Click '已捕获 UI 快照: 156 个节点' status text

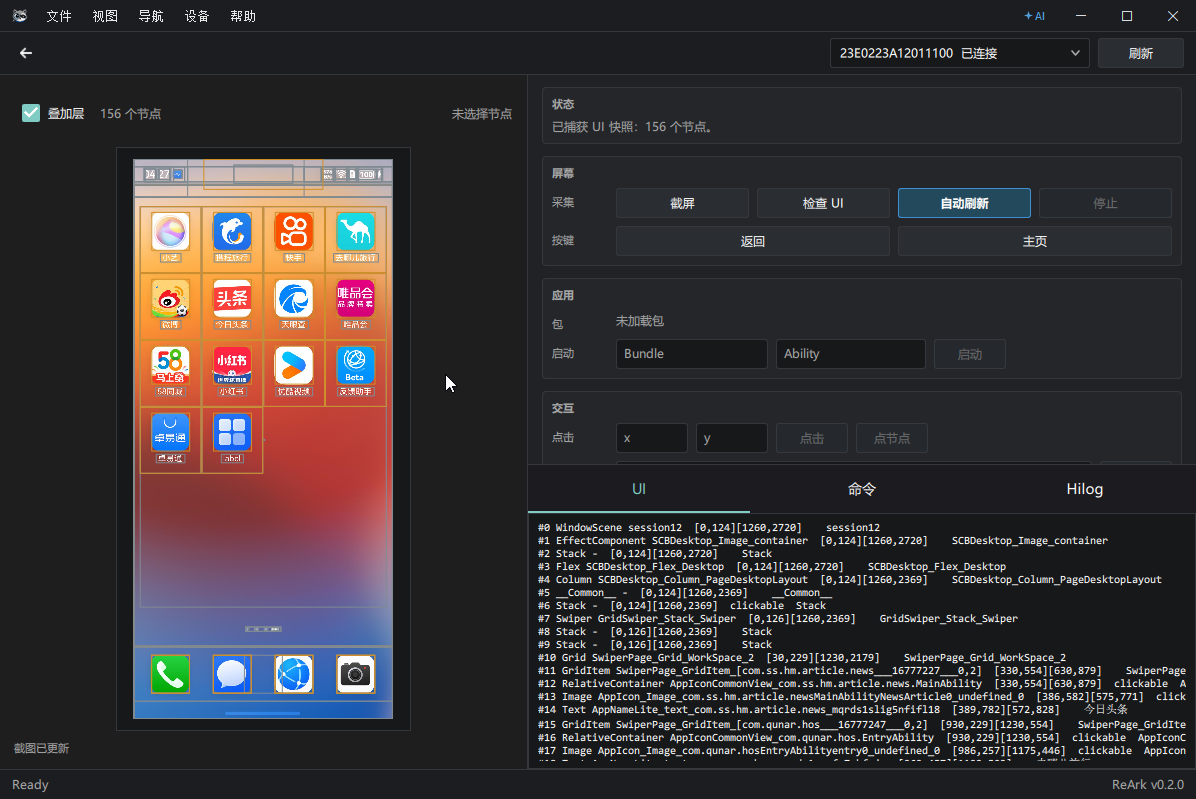[632, 127]
